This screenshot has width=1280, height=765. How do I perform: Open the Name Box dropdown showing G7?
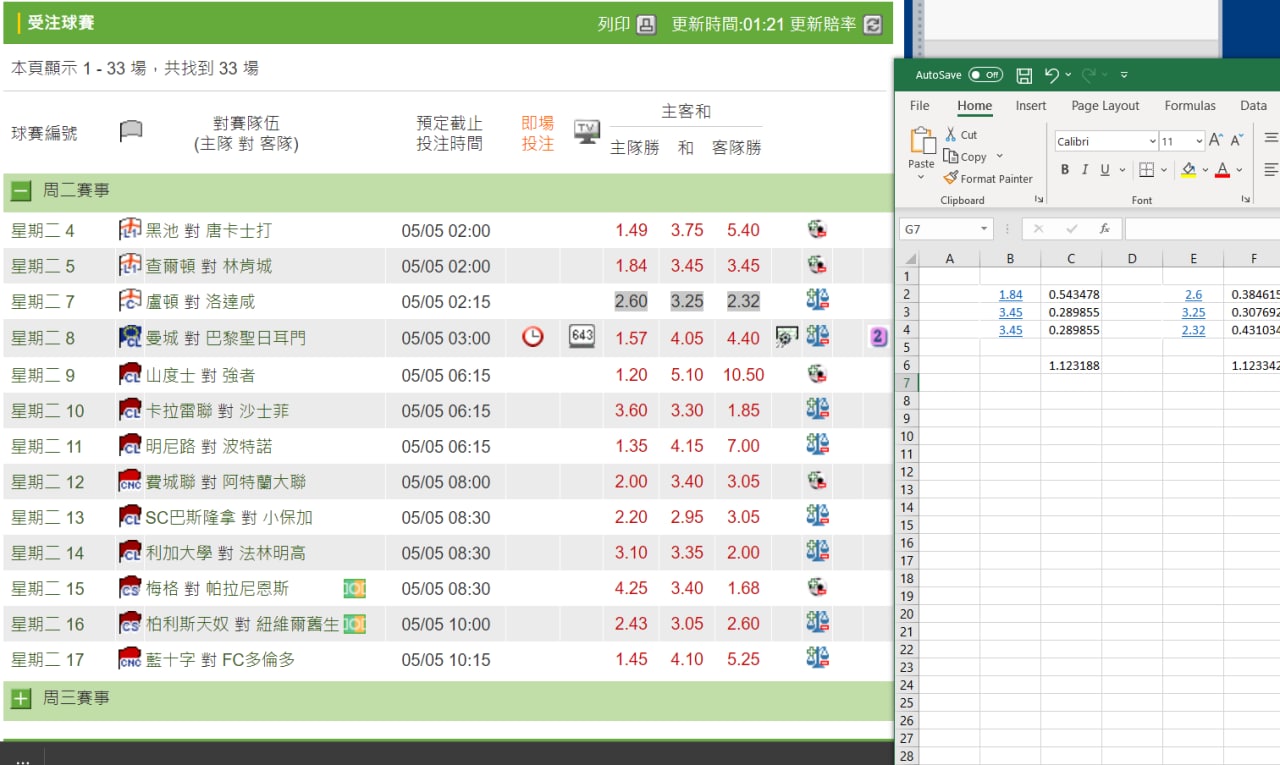point(984,229)
